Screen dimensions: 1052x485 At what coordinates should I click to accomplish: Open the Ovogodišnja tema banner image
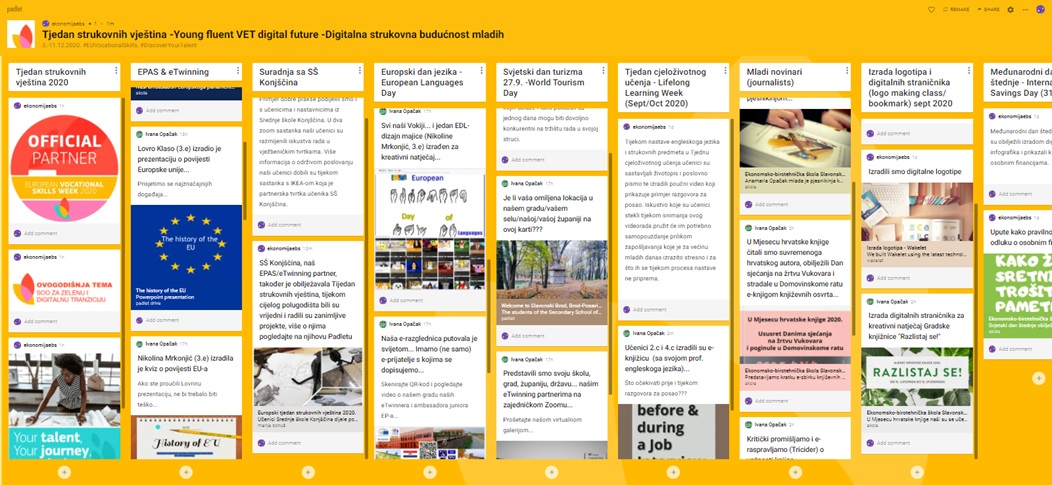pyautogui.click(x=64, y=288)
